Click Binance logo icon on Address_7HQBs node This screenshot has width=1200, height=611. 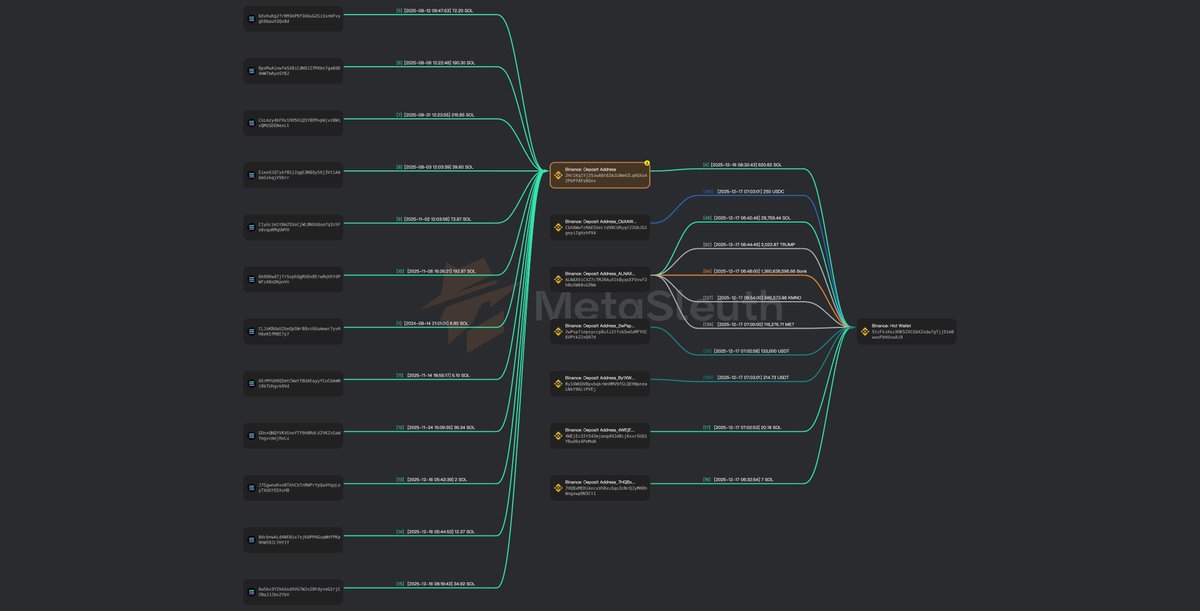tap(558, 487)
